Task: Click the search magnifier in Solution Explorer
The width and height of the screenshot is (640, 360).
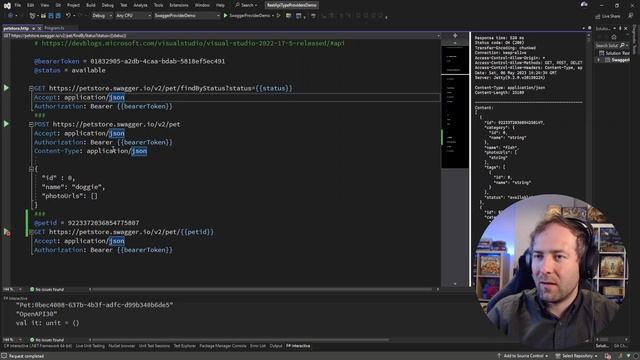Action: (622, 45)
